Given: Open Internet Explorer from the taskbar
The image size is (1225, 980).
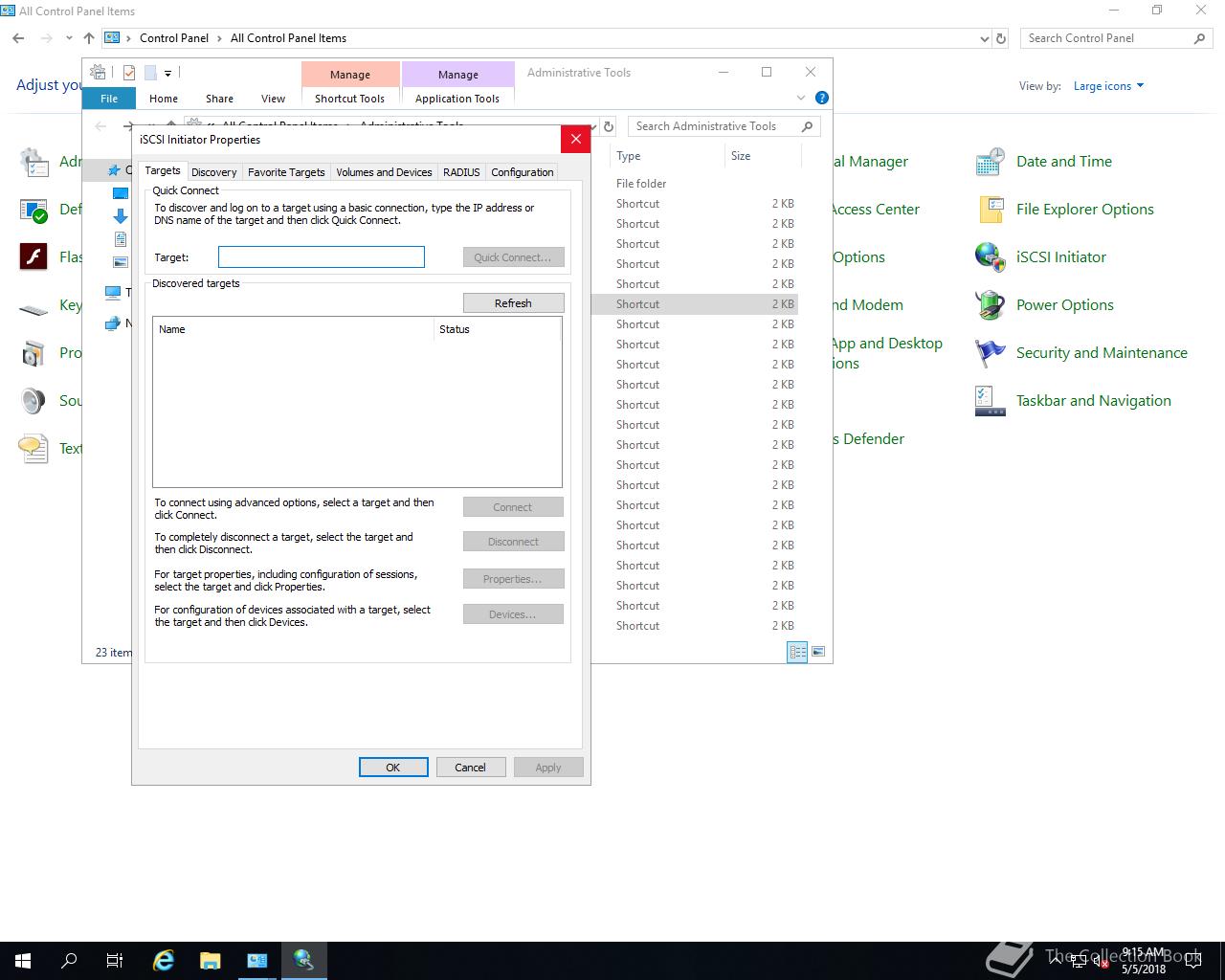Looking at the screenshot, I should tap(164, 960).
